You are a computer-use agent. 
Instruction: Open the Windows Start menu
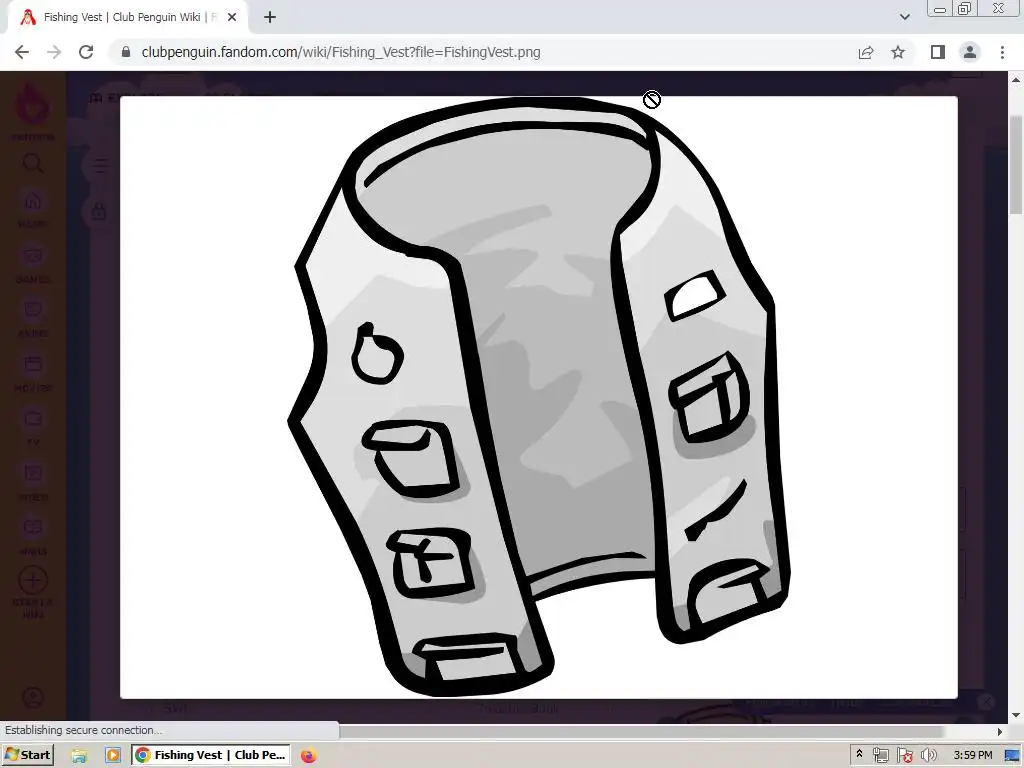(x=27, y=755)
